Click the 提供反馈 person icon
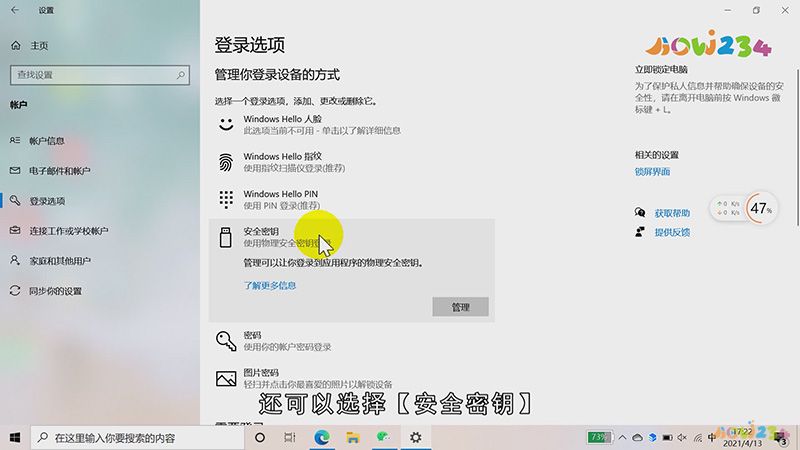800x450 pixels. [640, 232]
